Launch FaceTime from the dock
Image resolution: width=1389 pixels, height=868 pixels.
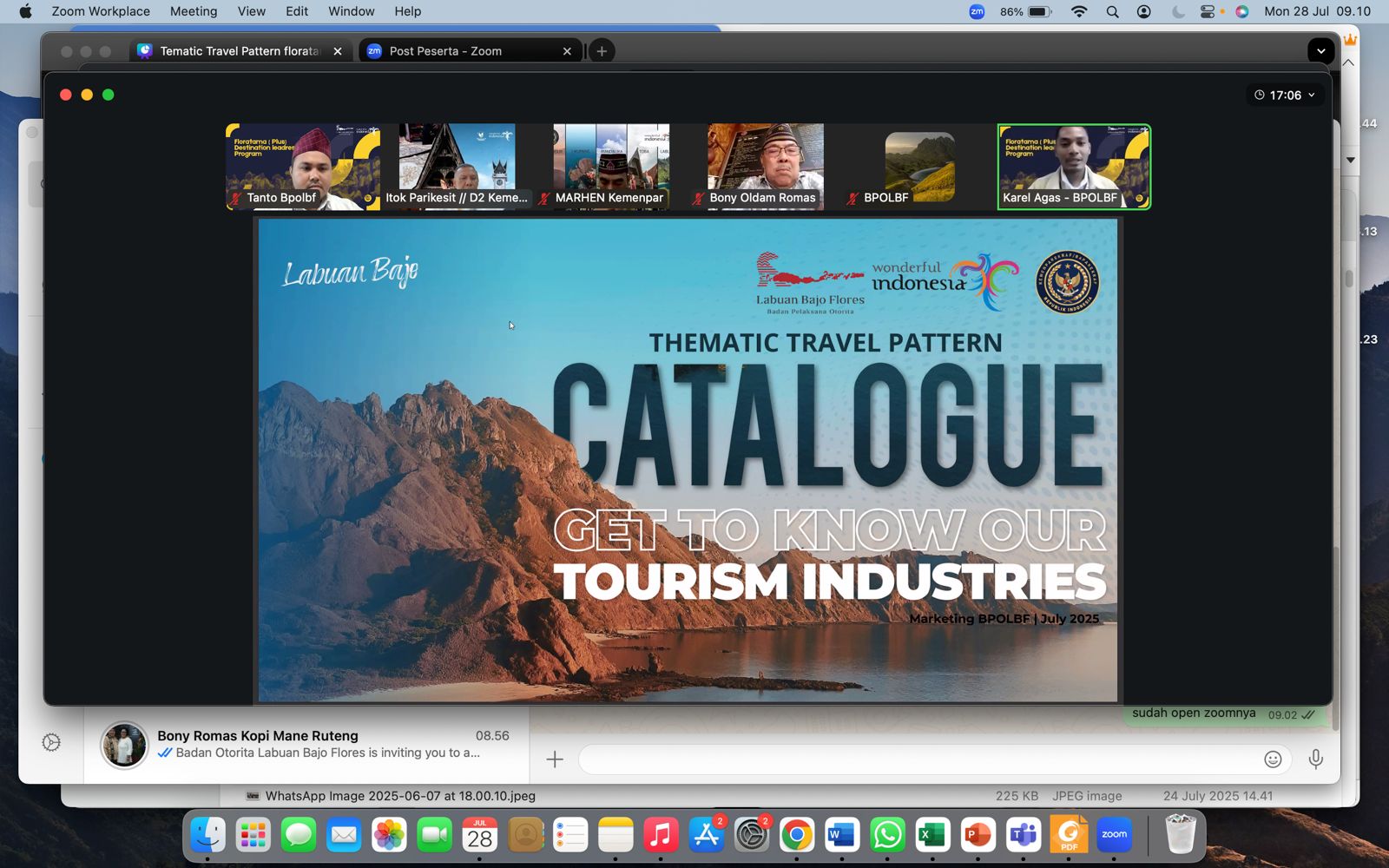pyautogui.click(x=435, y=836)
